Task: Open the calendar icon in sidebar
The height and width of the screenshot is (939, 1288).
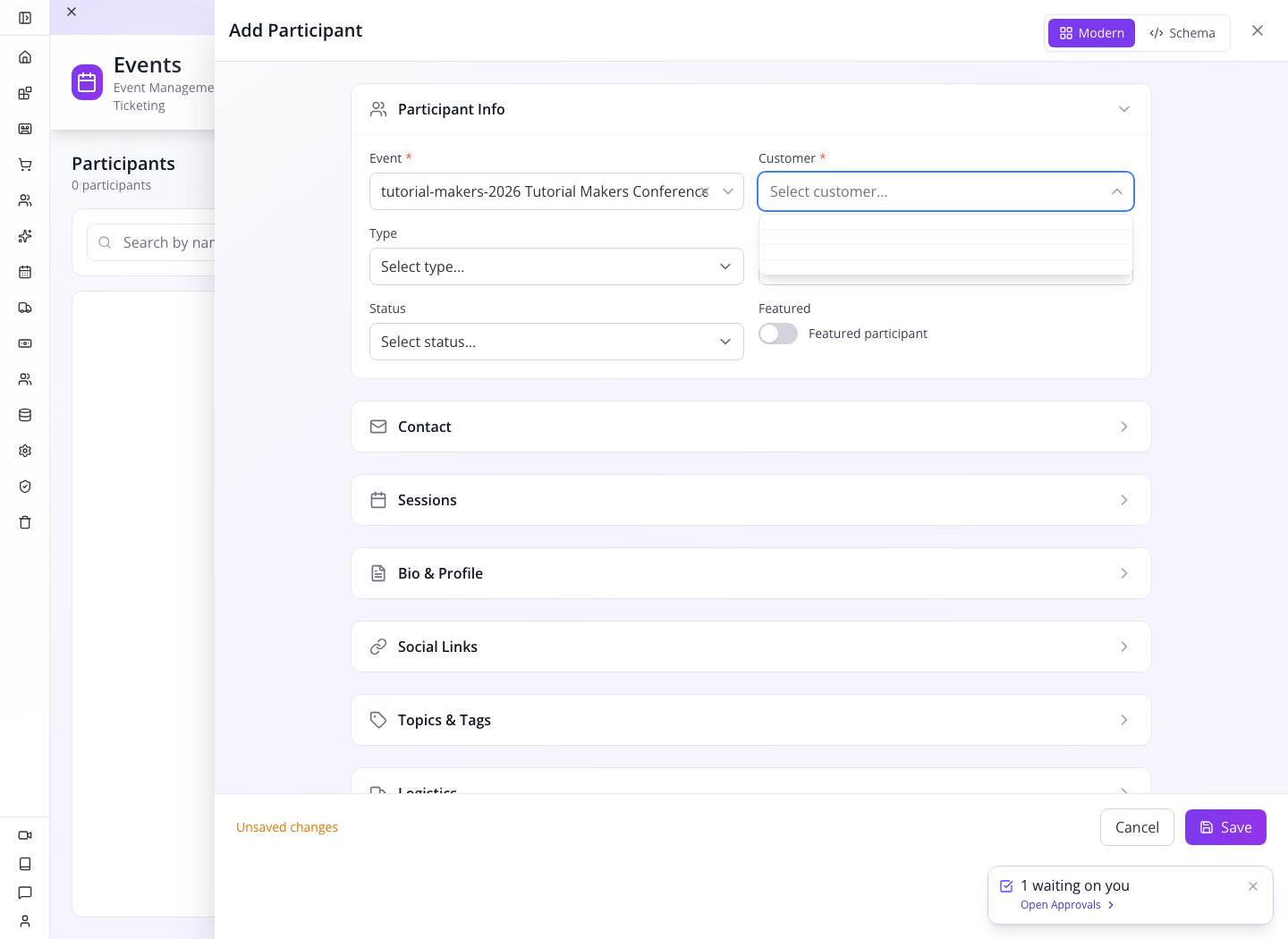Action: 25,272
